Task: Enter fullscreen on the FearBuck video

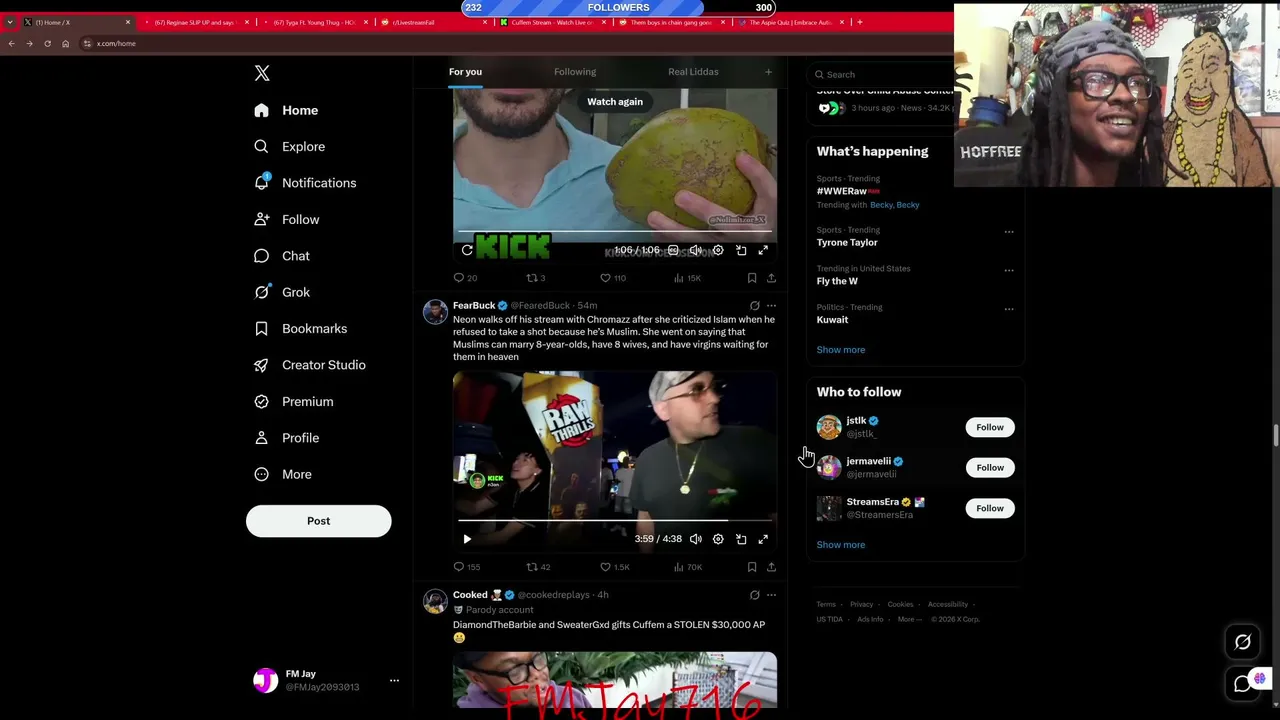Action: pos(763,539)
